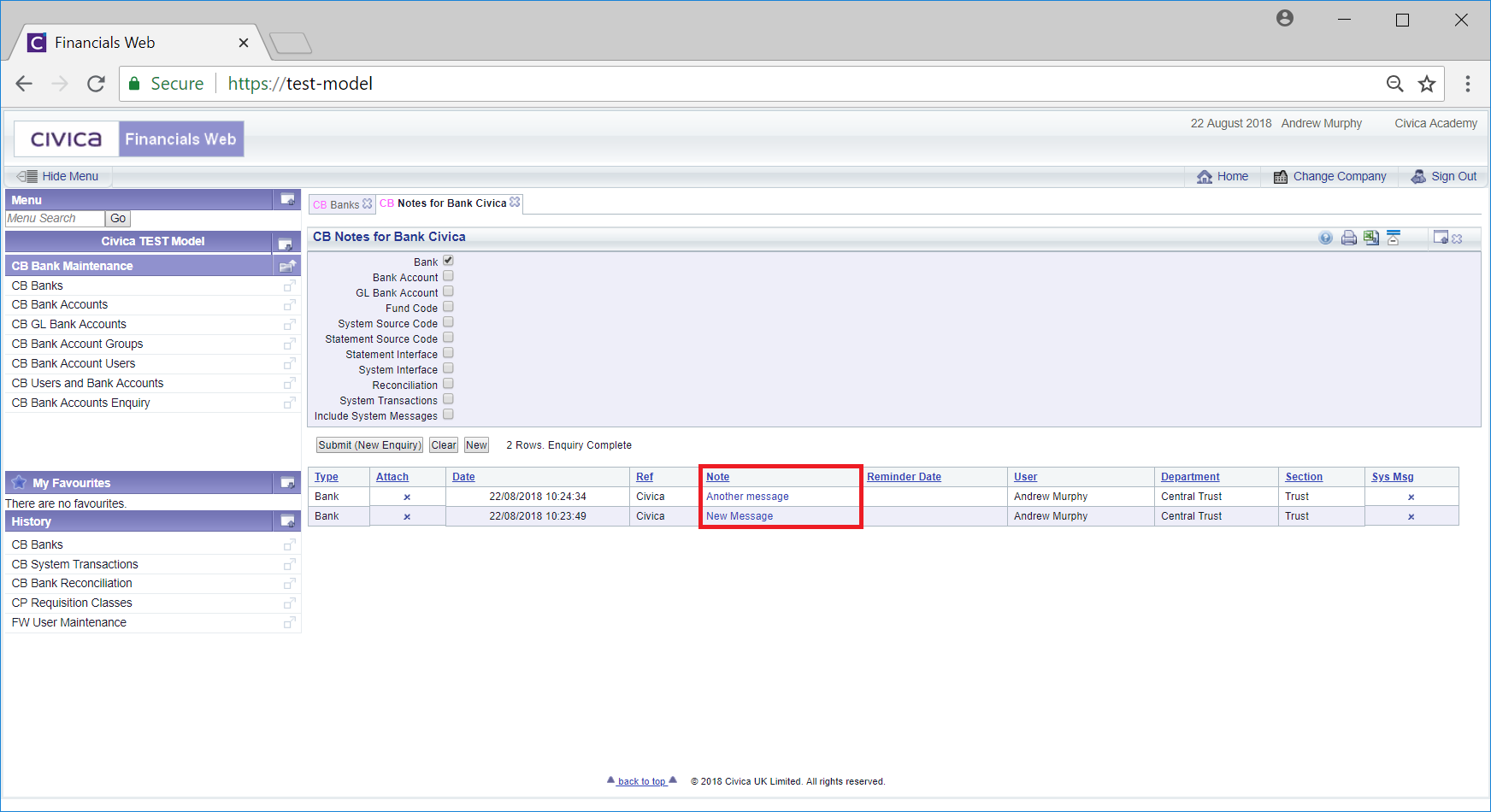
Task: Enable Statement Interface checkbox
Action: [448, 353]
